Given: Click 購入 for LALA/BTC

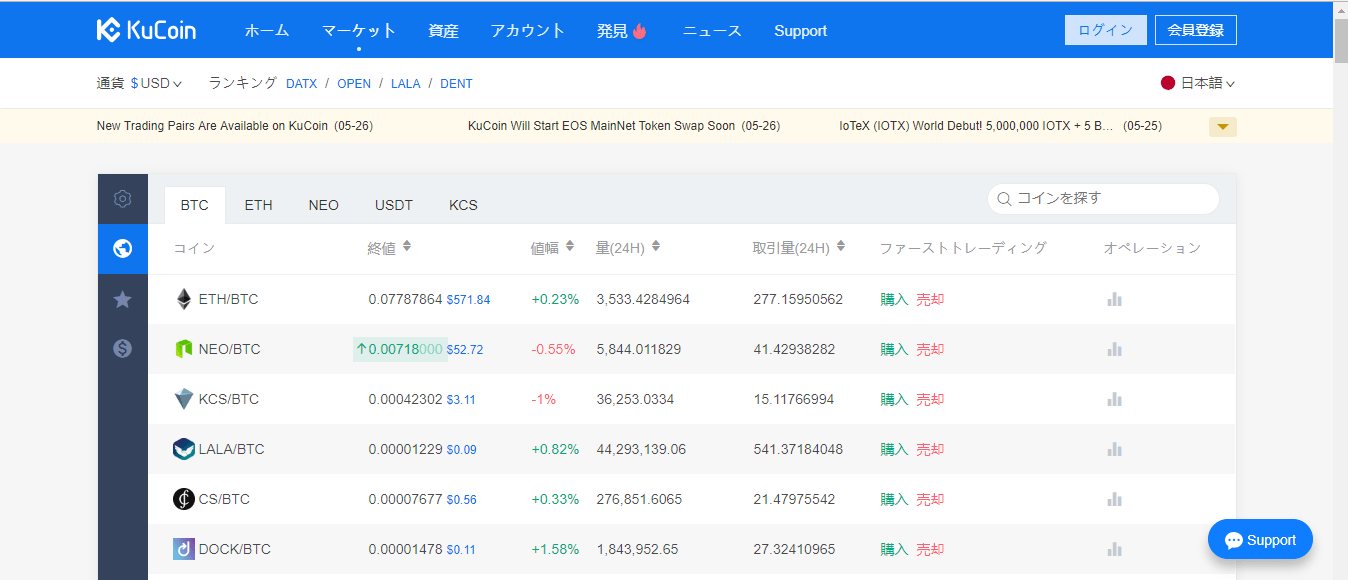Looking at the screenshot, I should pos(894,449).
